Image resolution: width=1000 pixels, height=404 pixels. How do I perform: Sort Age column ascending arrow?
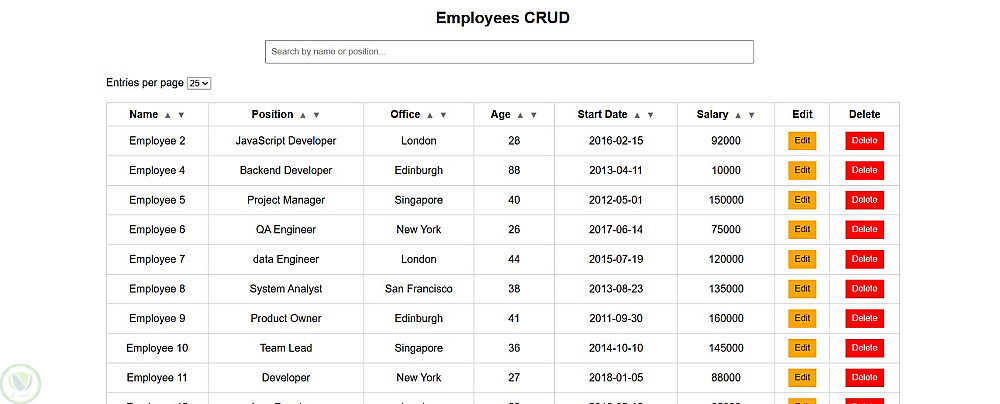click(x=520, y=115)
